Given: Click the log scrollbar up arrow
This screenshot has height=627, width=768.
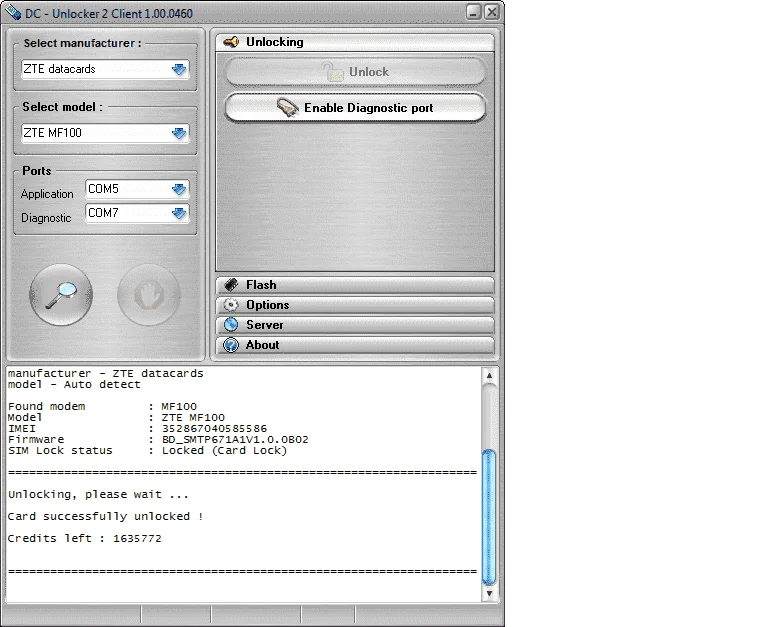Looking at the screenshot, I should [489, 376].
